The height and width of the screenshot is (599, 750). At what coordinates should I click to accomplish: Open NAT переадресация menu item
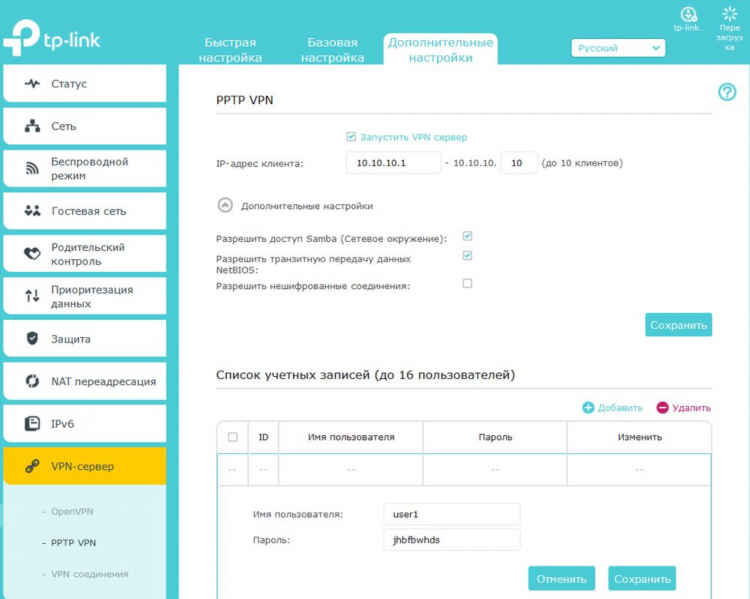tap(85, 381)
